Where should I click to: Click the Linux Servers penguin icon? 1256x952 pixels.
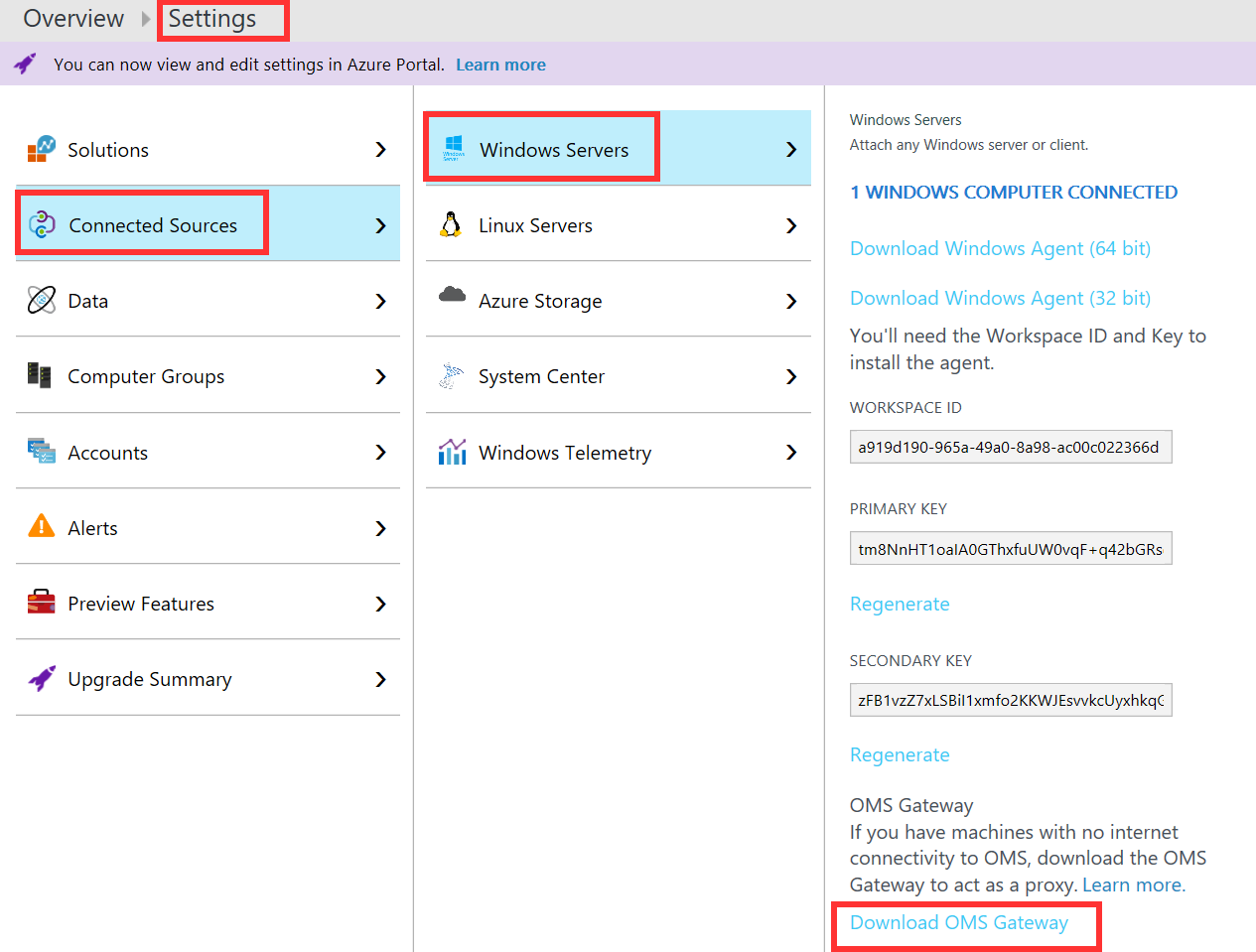[x=451, y=224]
